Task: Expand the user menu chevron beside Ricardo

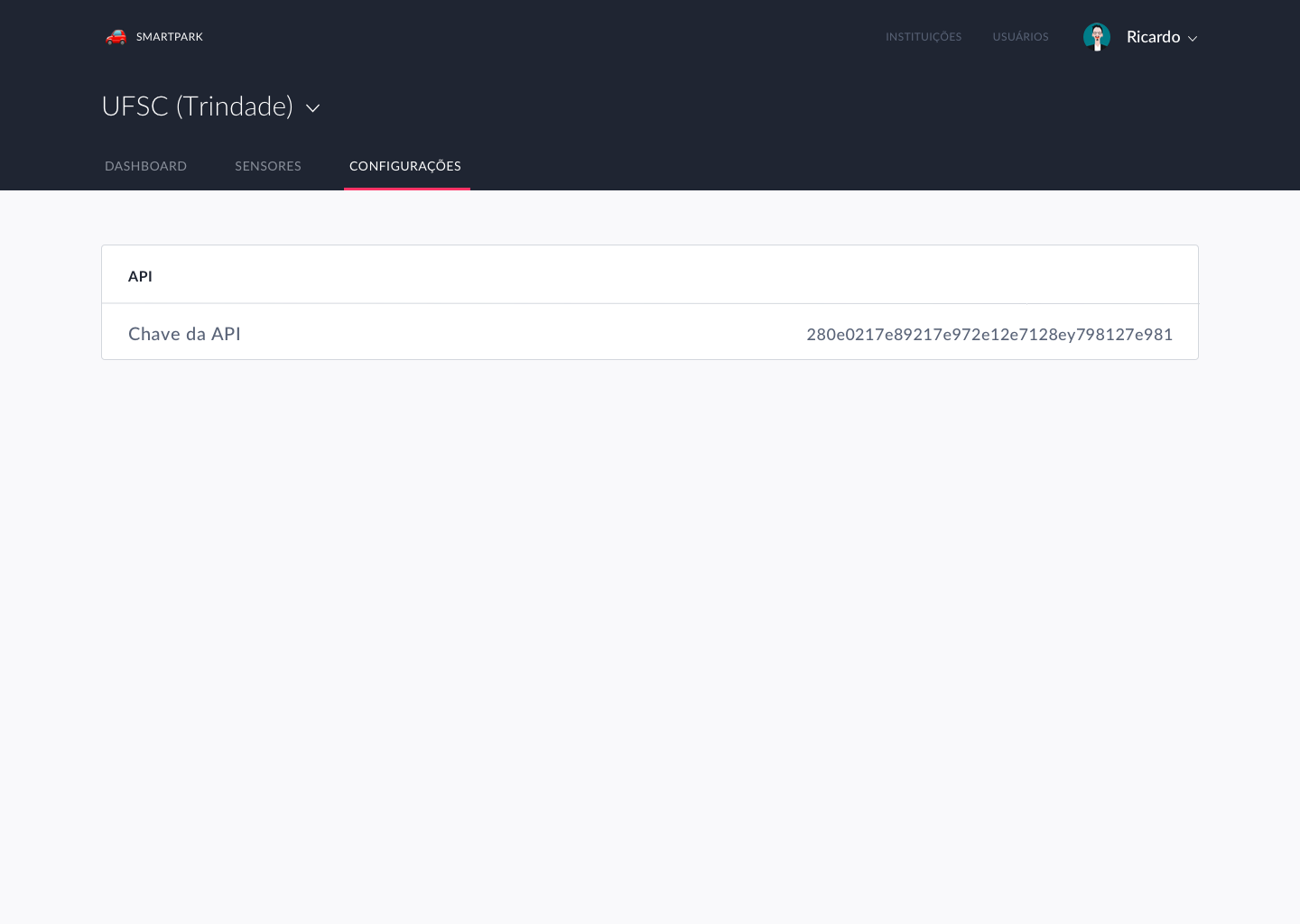Action: pos(1193,39)
